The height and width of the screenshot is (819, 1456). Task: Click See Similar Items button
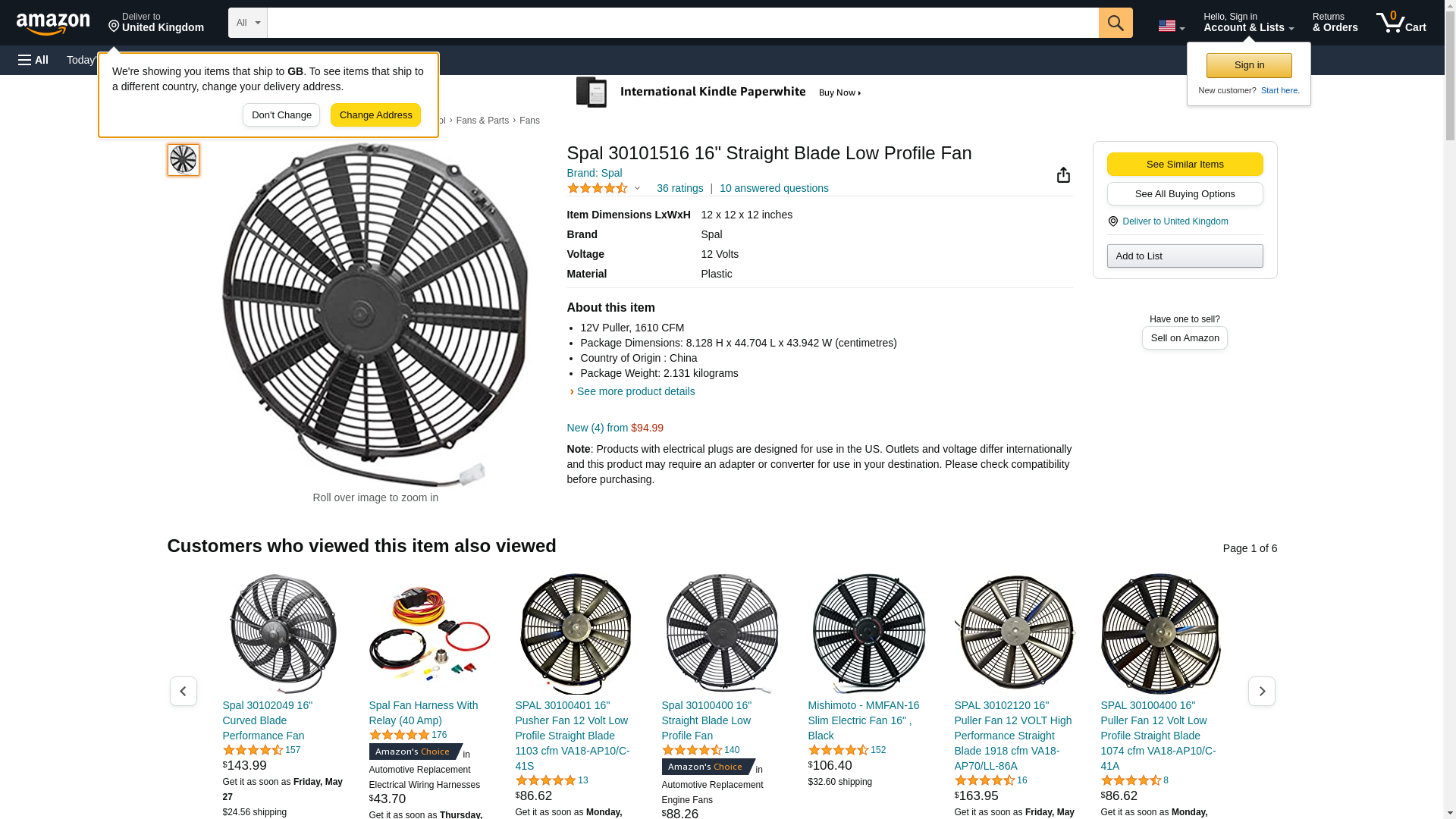pyautogui.click(x=1185, y=165)
